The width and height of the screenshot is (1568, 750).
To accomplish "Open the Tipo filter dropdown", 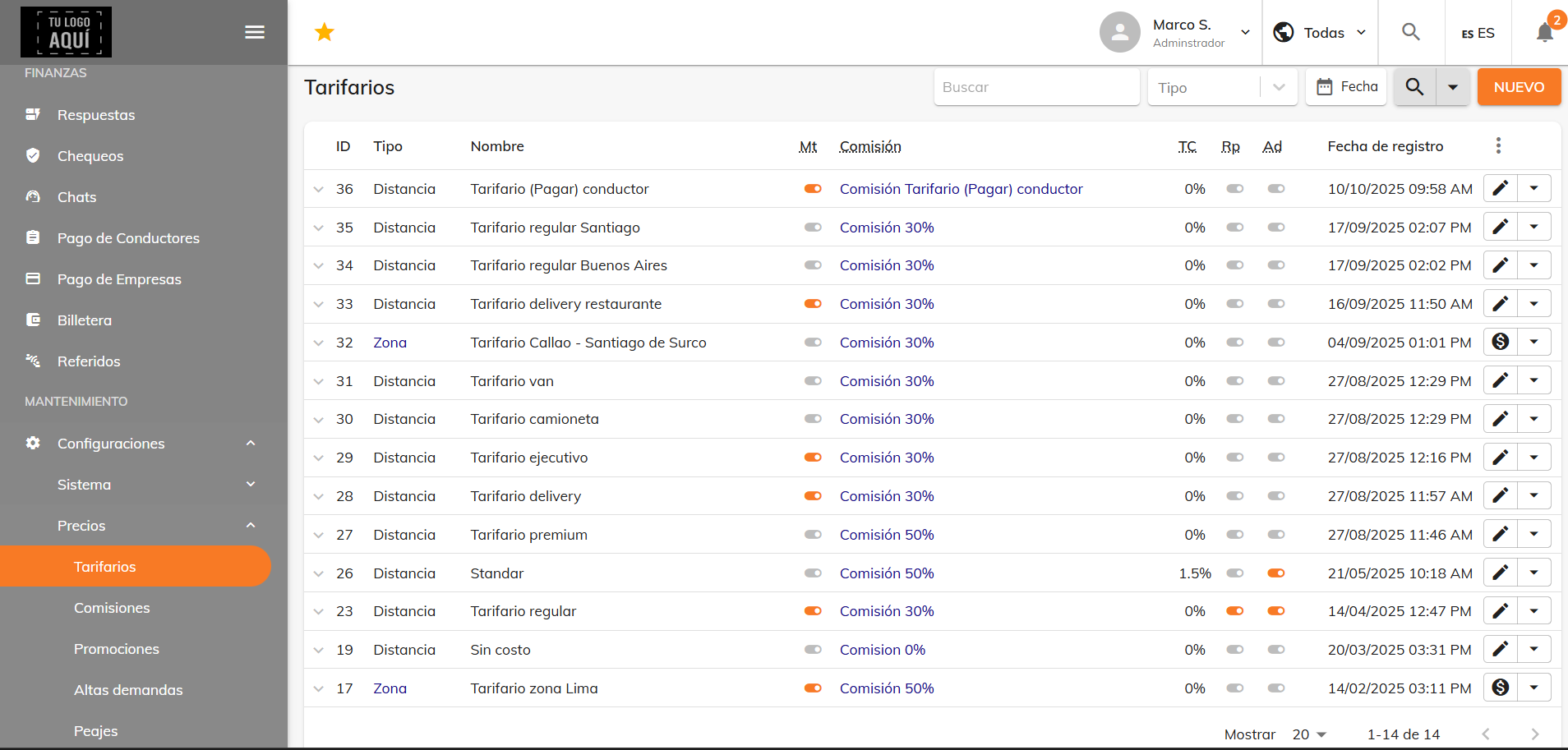I will 1222,87.
